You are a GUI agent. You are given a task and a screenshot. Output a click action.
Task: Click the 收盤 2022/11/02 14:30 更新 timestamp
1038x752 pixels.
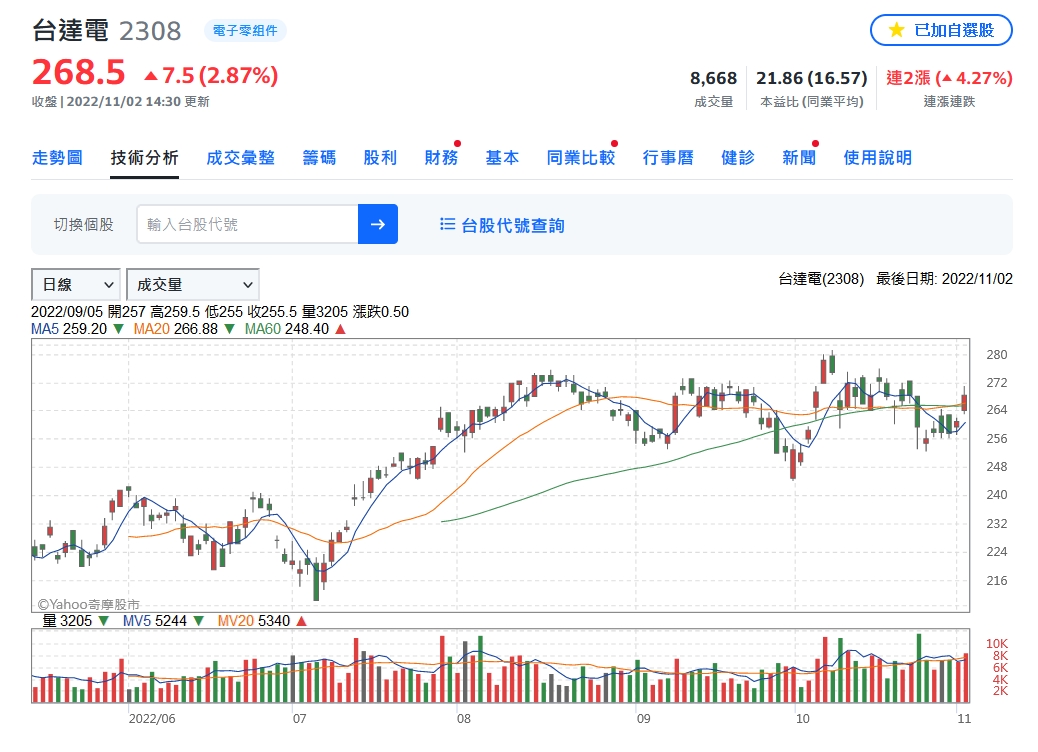[x=120, y=101]
